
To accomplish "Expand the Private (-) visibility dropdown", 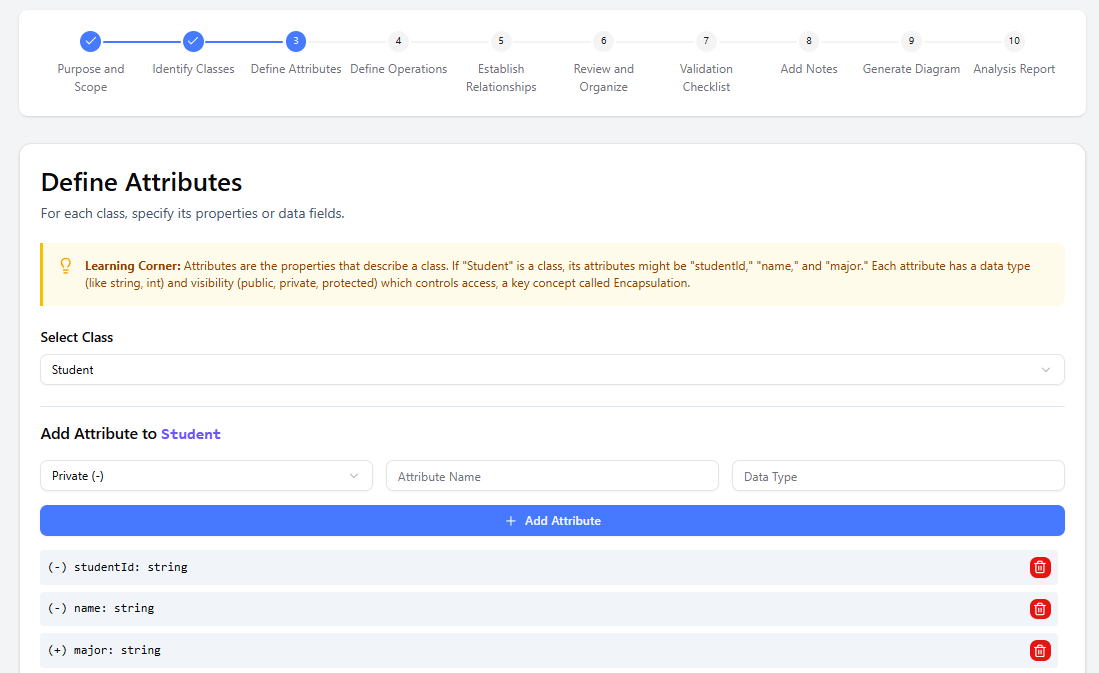I will (x=206, y=476).
